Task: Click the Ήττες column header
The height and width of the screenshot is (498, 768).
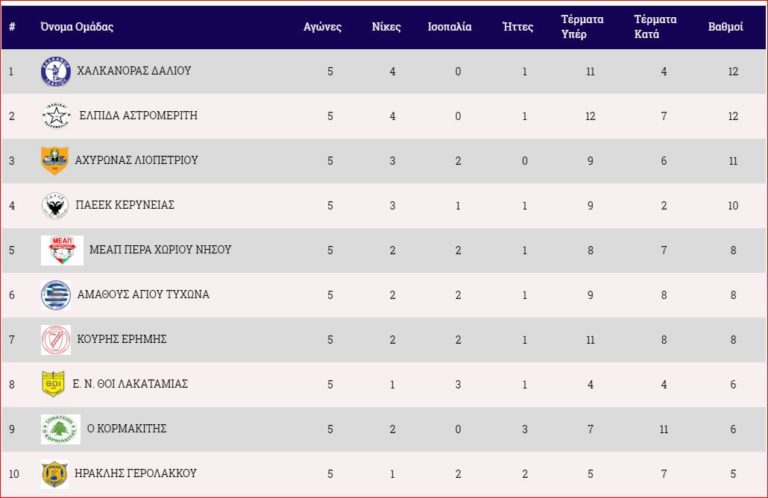Action: pos(517,27)
